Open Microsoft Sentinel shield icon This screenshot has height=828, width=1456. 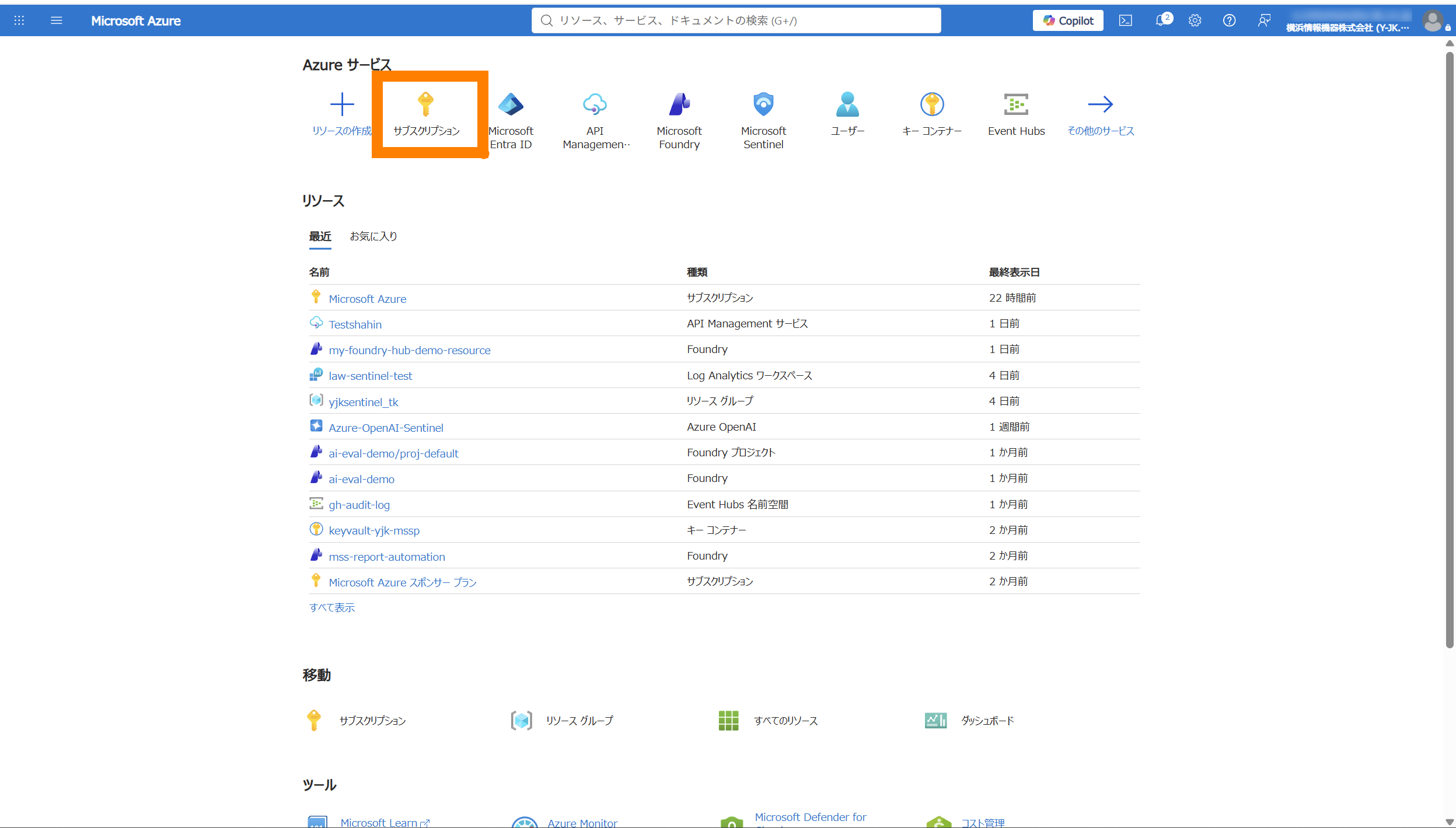coord(763,104)
